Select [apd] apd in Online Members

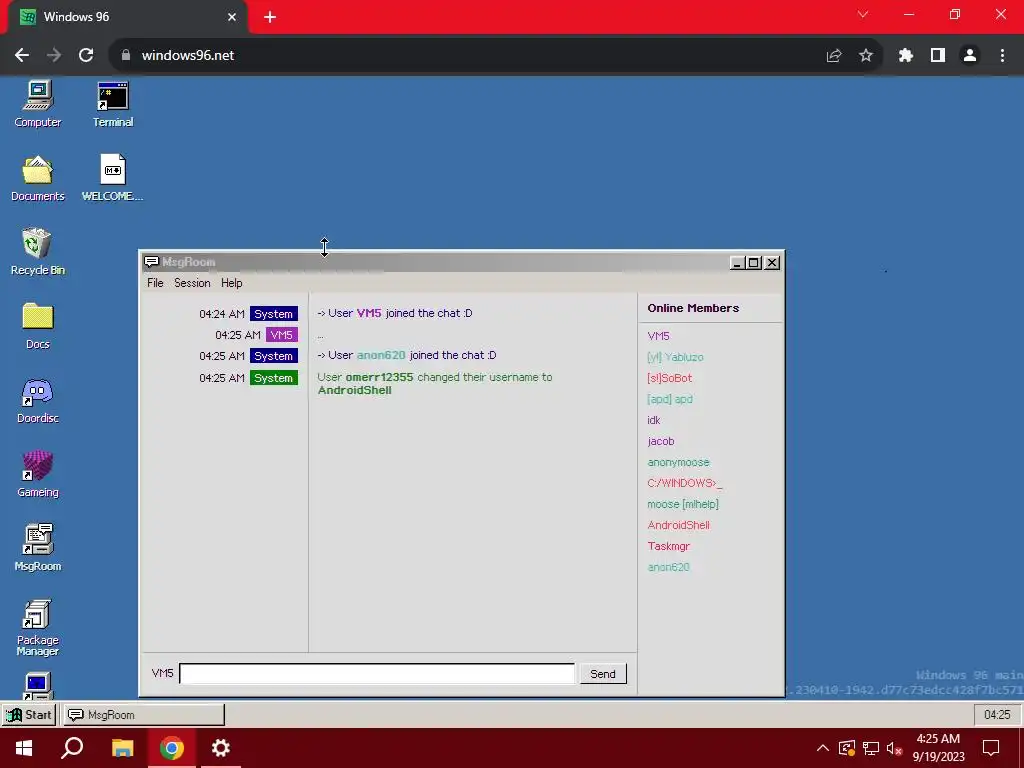pos(669,399)
